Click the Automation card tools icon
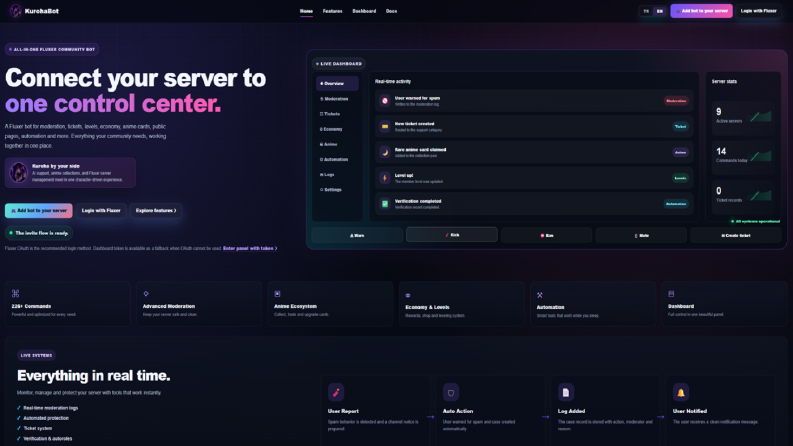793x446 pixels. (540, 295)
